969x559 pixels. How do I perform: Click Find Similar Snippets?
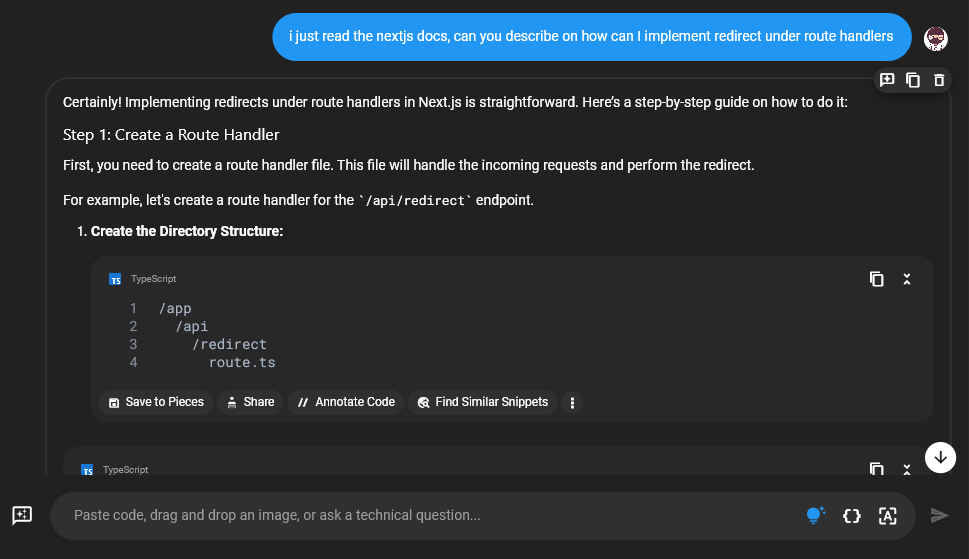[x=483, y=402]
